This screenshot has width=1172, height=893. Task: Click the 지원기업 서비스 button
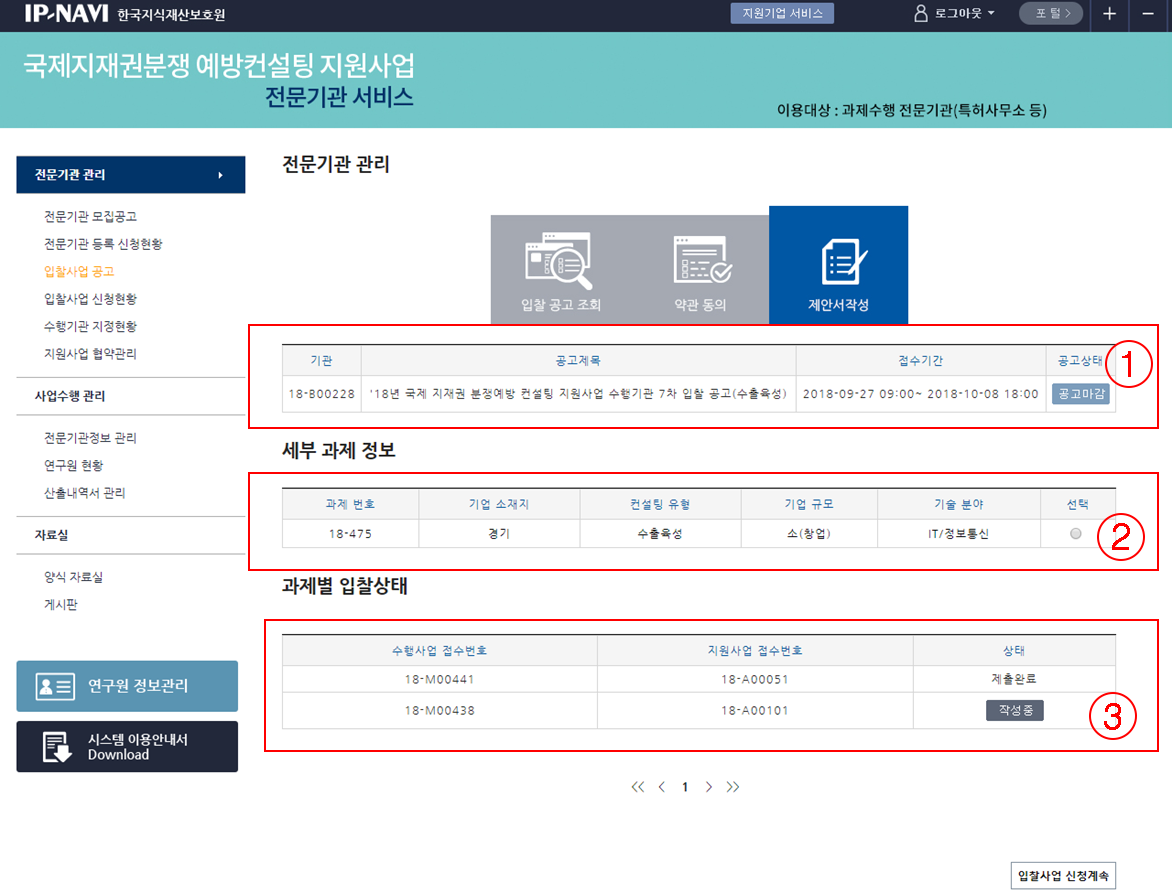(782, 13)
